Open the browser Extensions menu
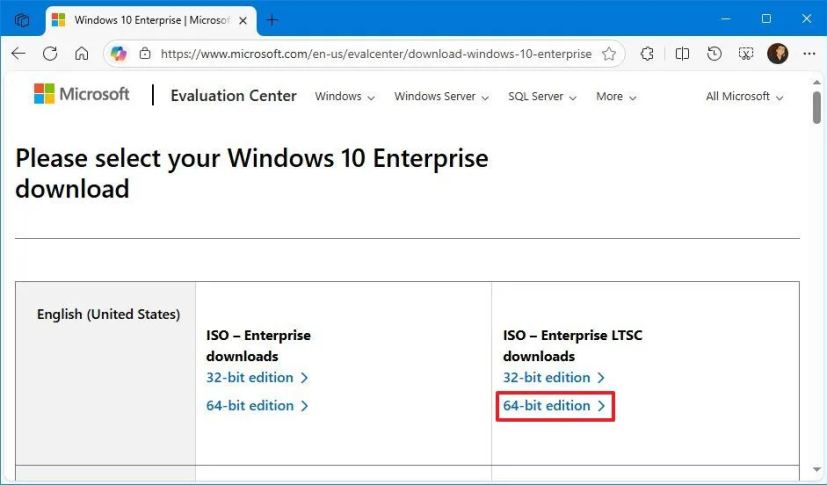 click(x=648, y=54)
